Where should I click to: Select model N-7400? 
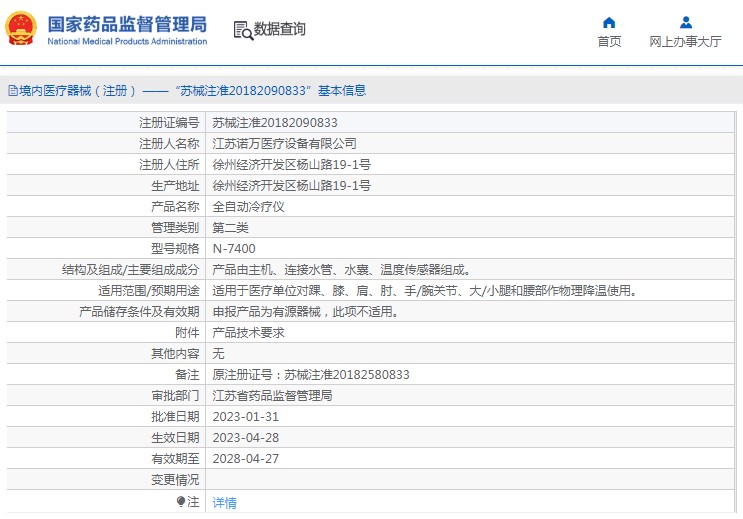[x=234, y=249]
